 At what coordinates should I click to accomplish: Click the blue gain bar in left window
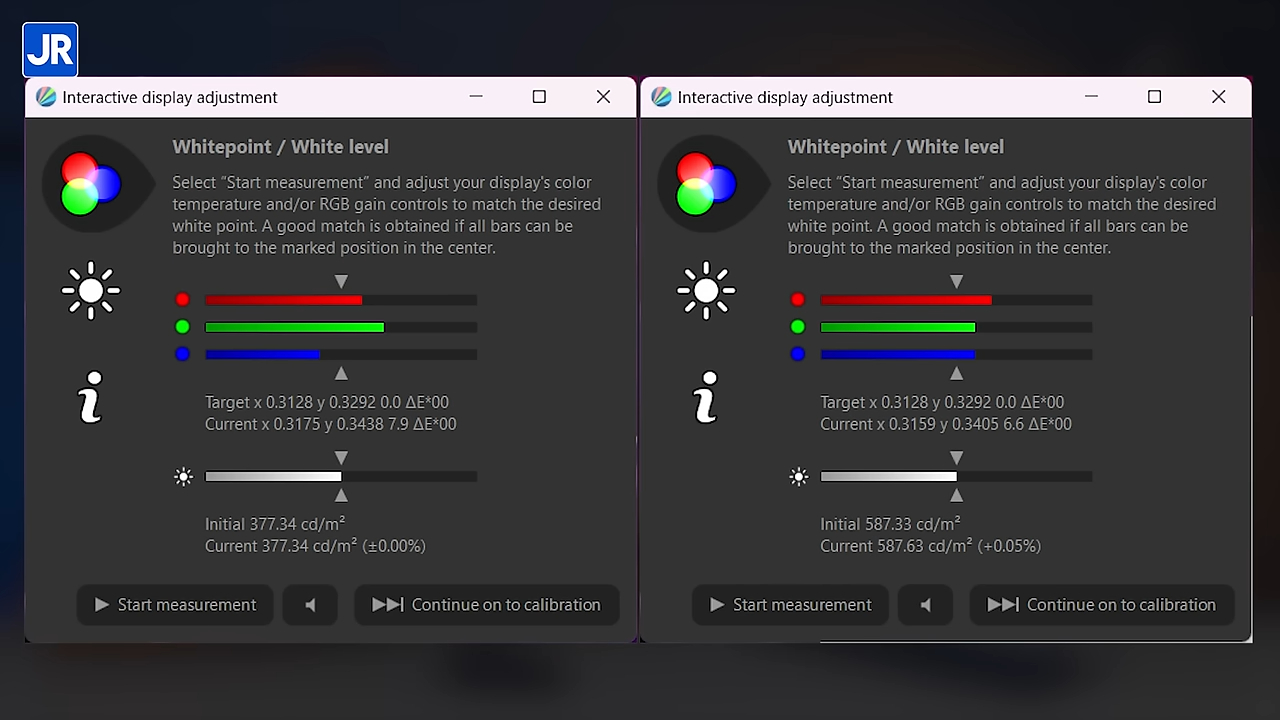coord(340,354)
